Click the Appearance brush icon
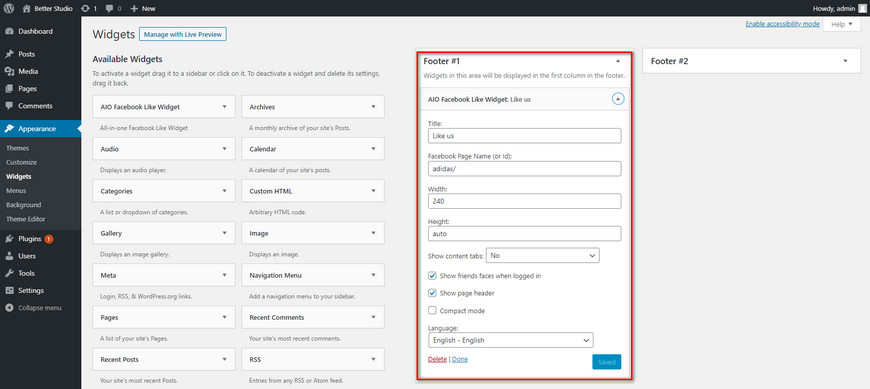This screenshot has width=870, height=389. point(9,129)
